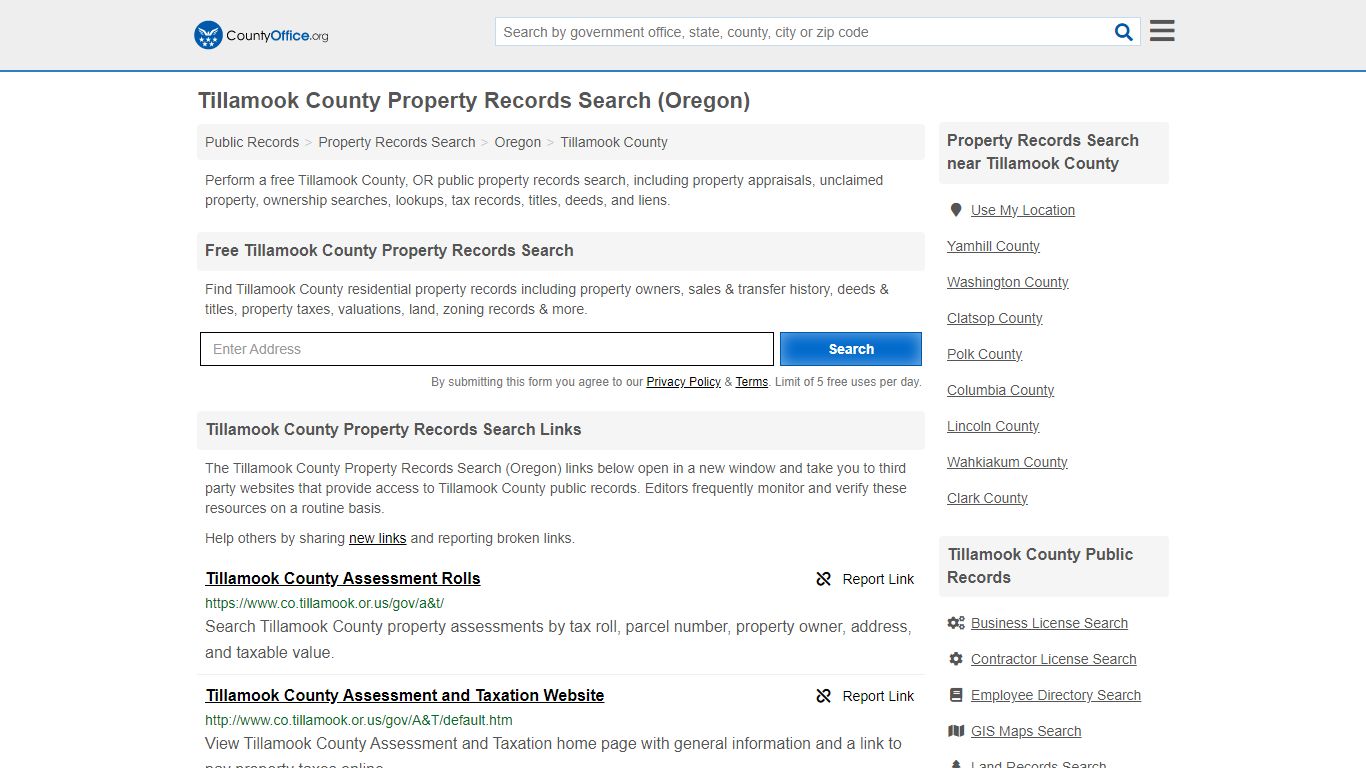Click the book icon beside Employee Directory Search

[956, 695]
